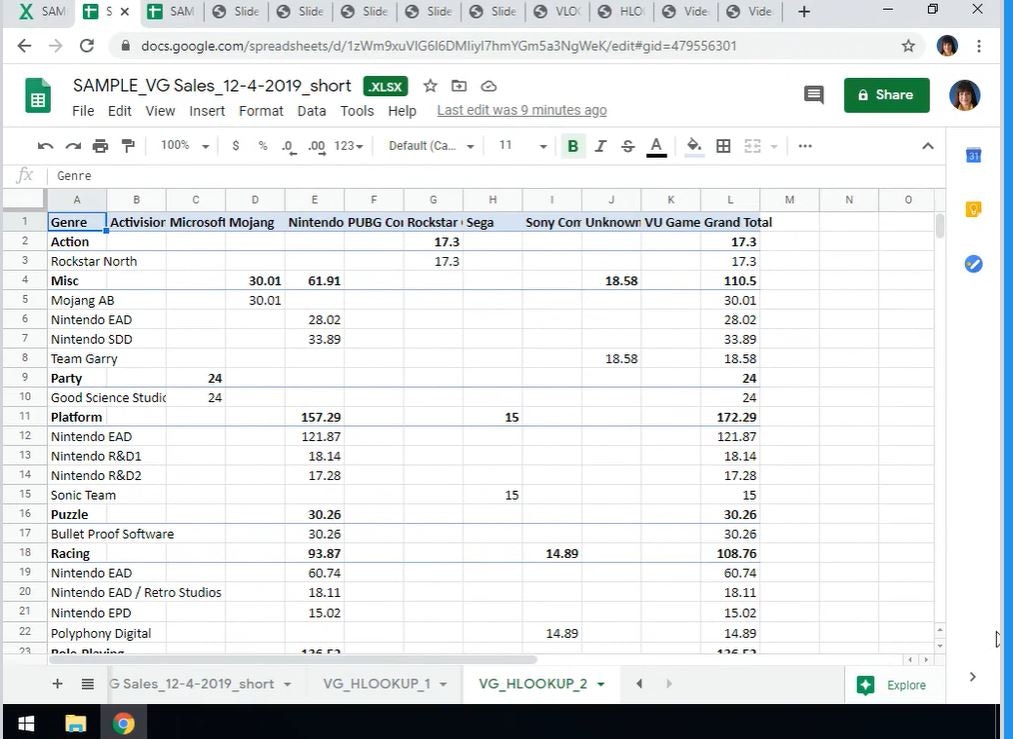
Task: Open the 'Last edit was 9 minutes ago' link
Action: 522,110
